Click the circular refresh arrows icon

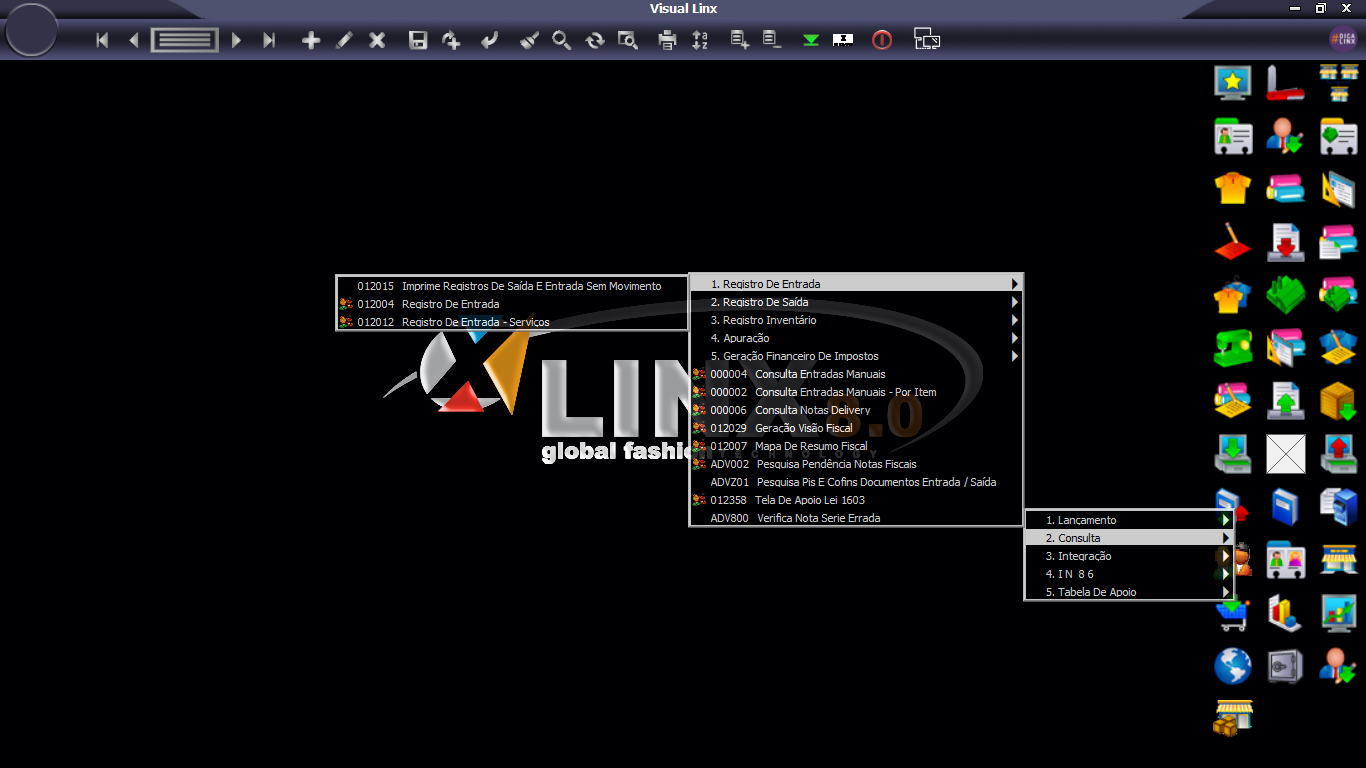pos(595,40)
